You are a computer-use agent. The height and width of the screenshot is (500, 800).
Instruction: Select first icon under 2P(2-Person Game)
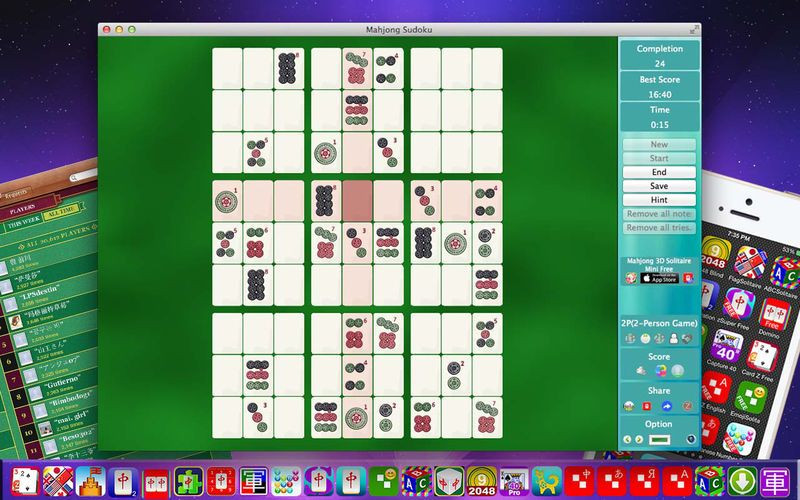[631, 338]
